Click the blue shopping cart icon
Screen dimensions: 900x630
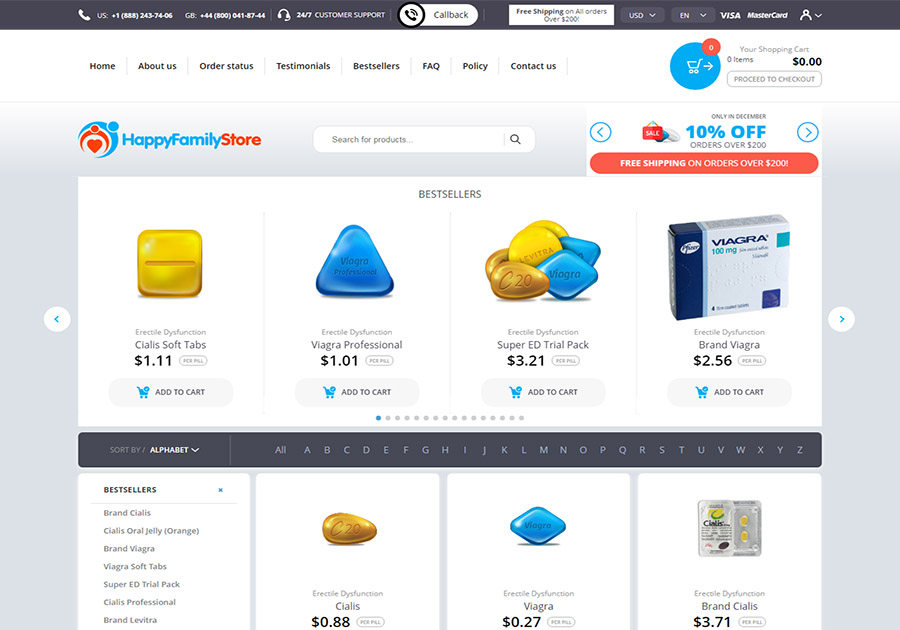point(695,66)
